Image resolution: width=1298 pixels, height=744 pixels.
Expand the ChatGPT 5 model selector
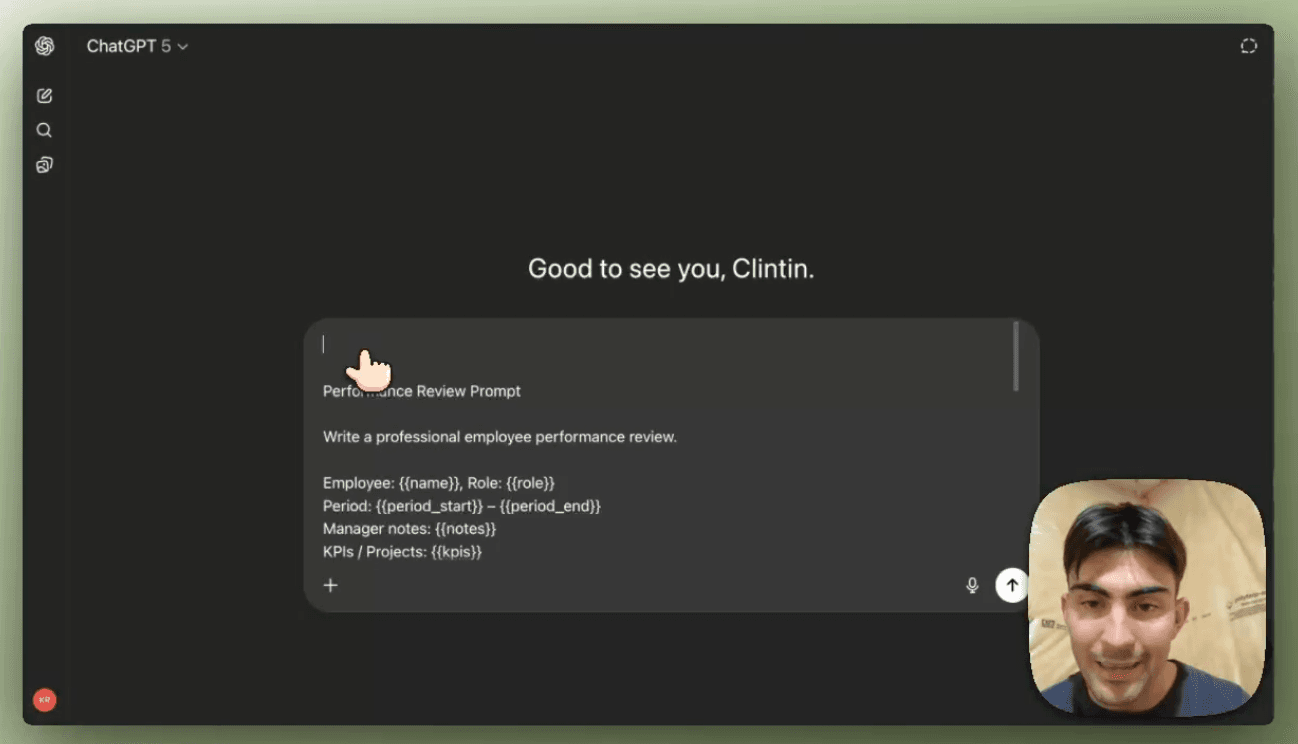(x=137, y=46)
